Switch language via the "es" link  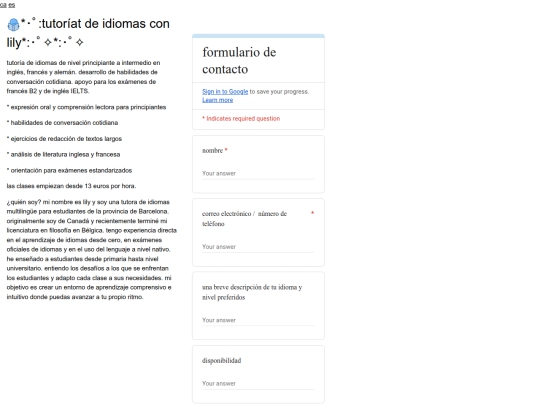[x=12, y=5]
